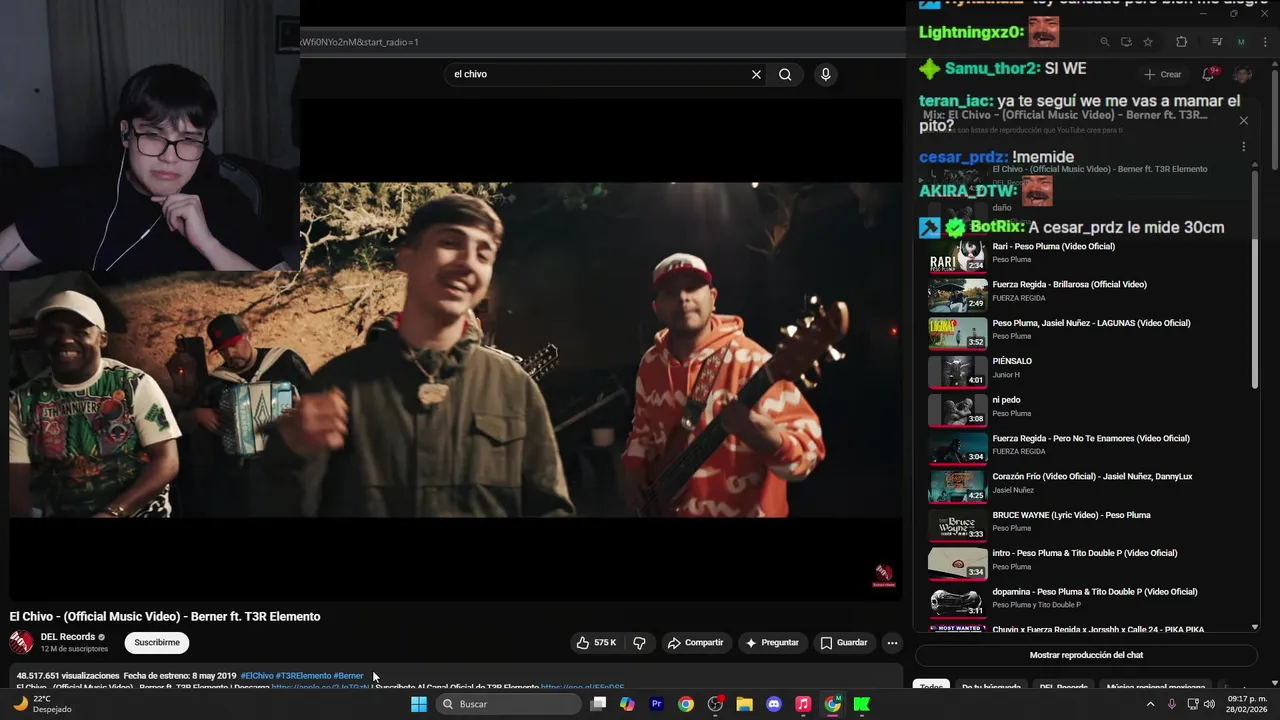Select LAGUNAS by Peso Pluma, Jasiel Nuñez

(1085, 333)
